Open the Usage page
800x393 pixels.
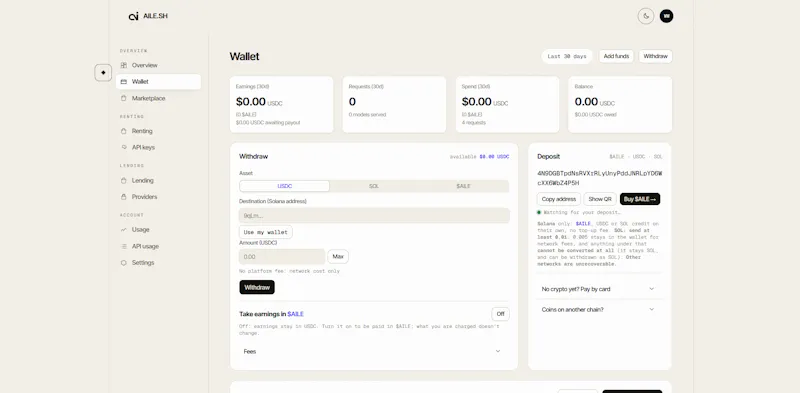[158, 230]
